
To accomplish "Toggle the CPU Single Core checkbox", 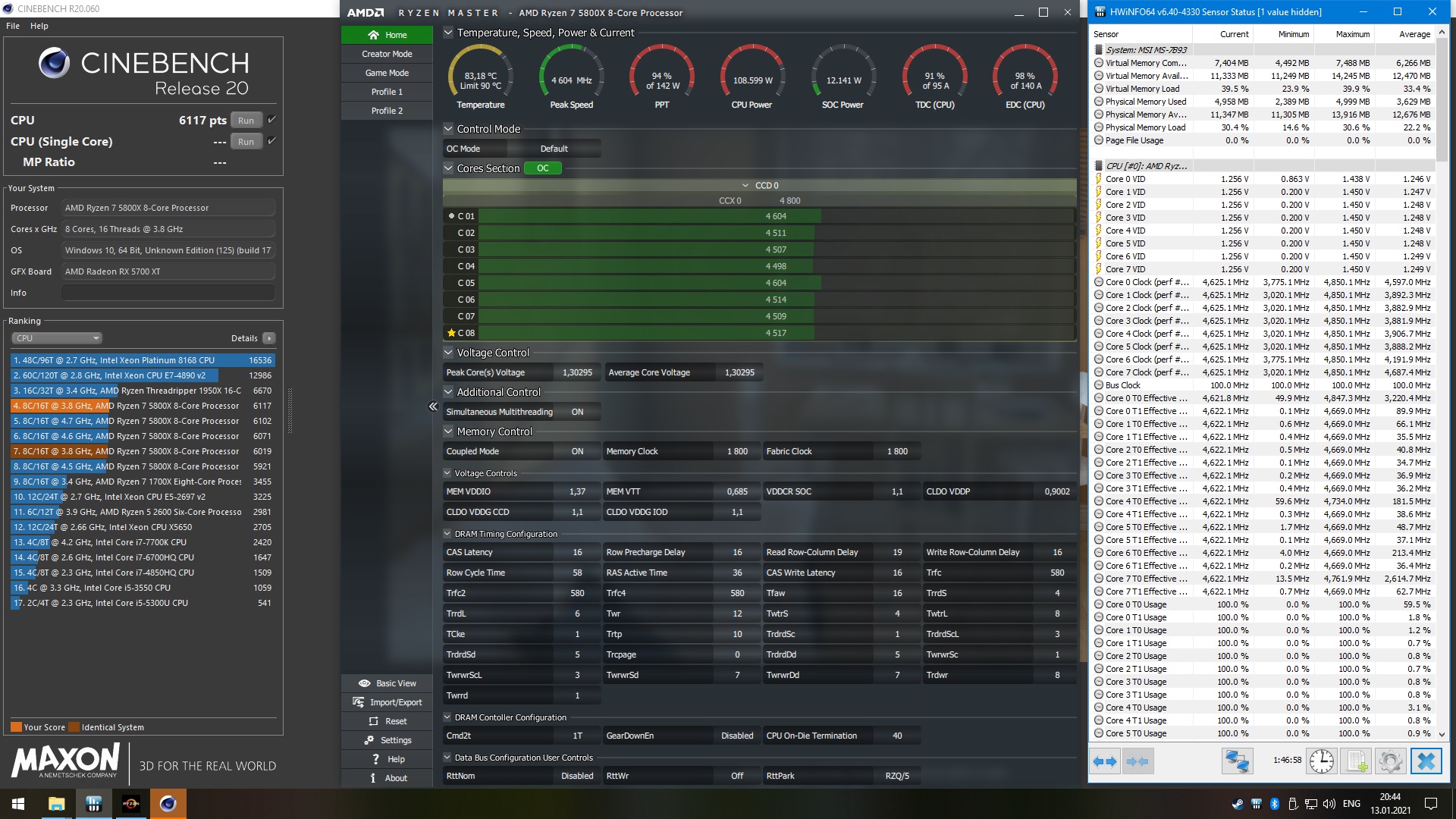I will pos(272,141).
